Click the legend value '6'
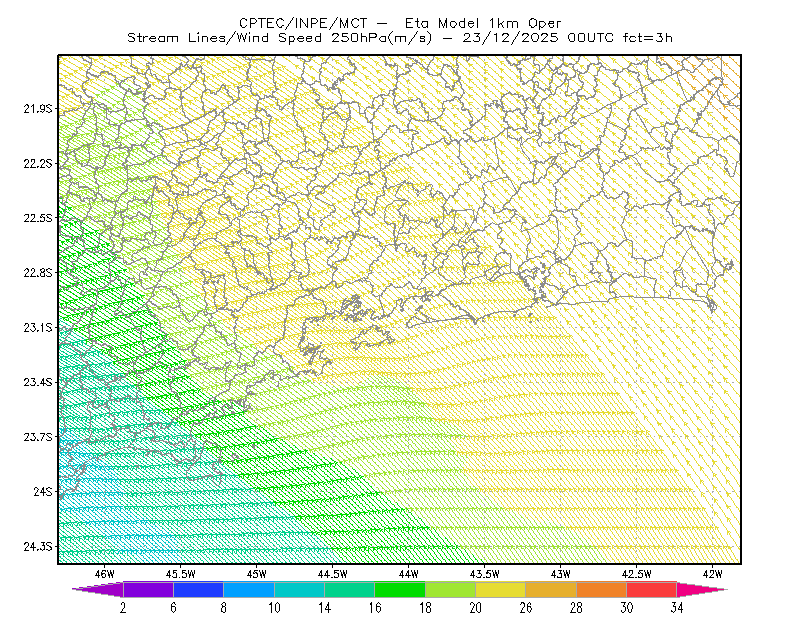This screenshot has width=800, height=618. coord(173,608)
